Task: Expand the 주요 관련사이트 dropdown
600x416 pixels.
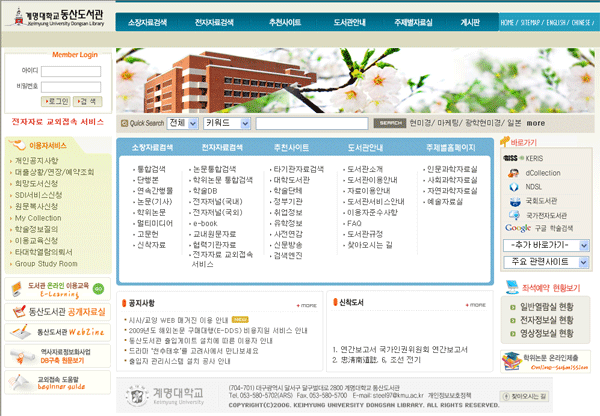Action: (x=546, y=262)
